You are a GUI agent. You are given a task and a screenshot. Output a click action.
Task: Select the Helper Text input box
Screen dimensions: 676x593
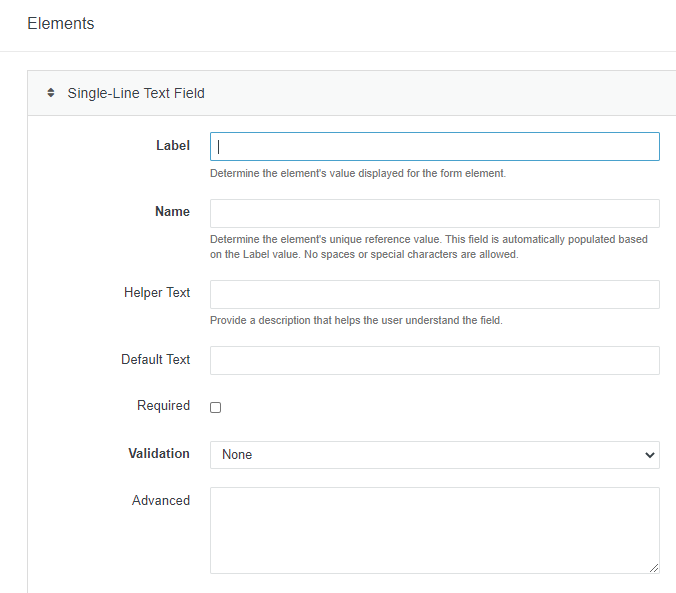(434, 294)
